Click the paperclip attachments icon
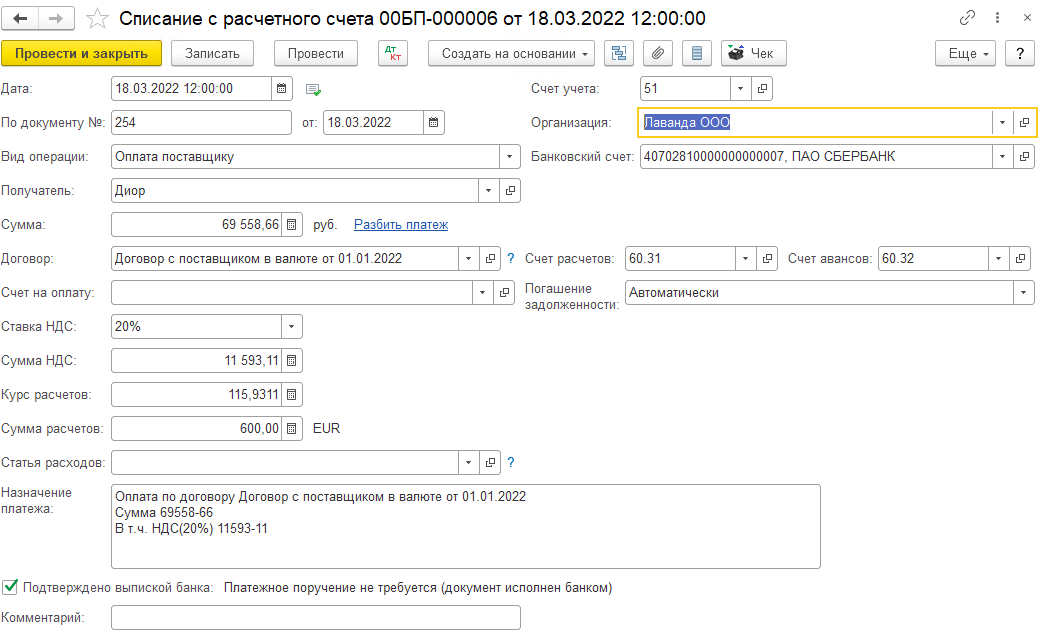The width and height of the screenshot is (1043, 641). pyautogui.click(x=657, y=54)
